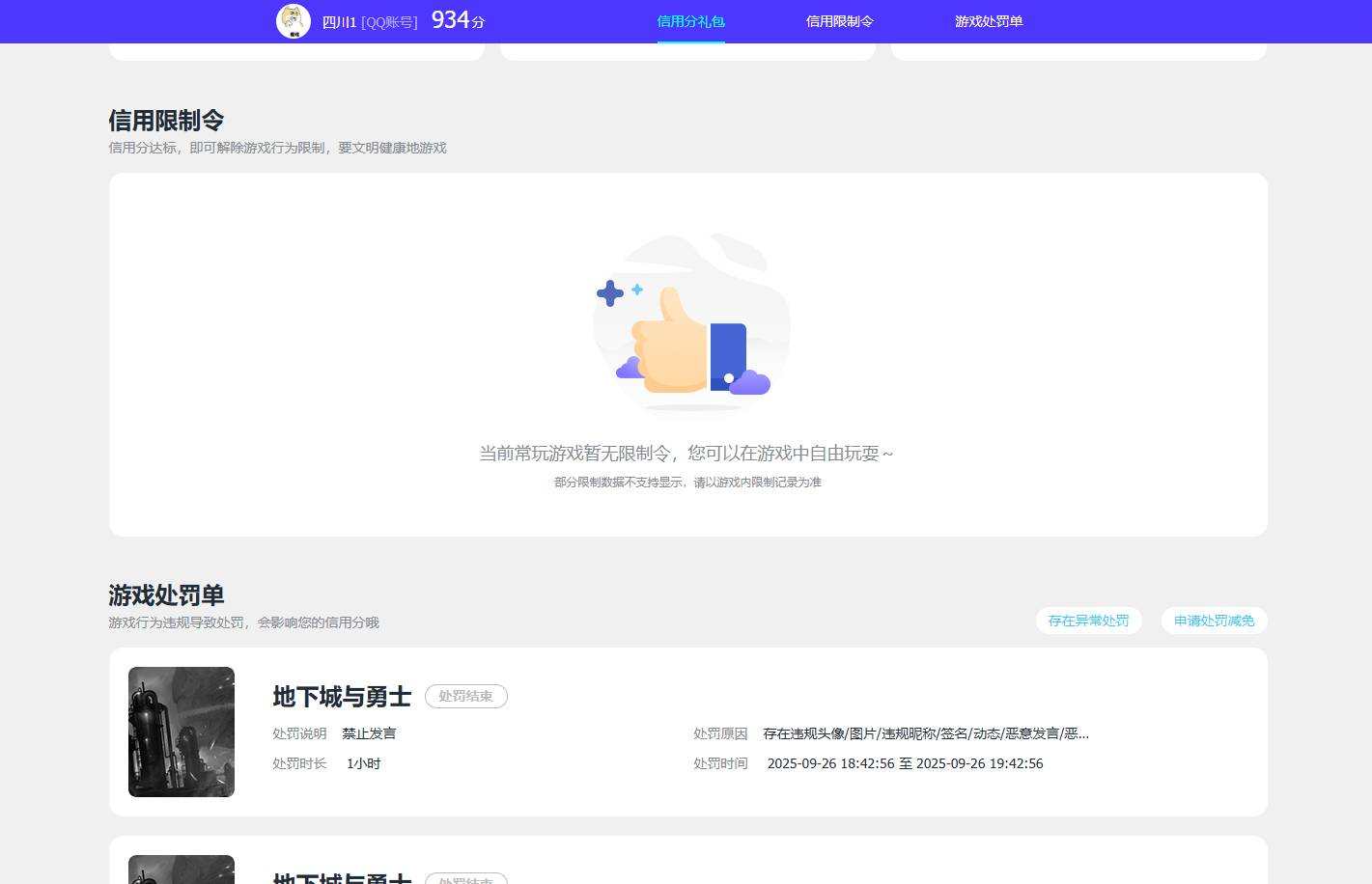Image resolution: width=1372 pixels, height=884 pixels.
Task: Click the 信用限制令 section heading
Action: (166, 121)
